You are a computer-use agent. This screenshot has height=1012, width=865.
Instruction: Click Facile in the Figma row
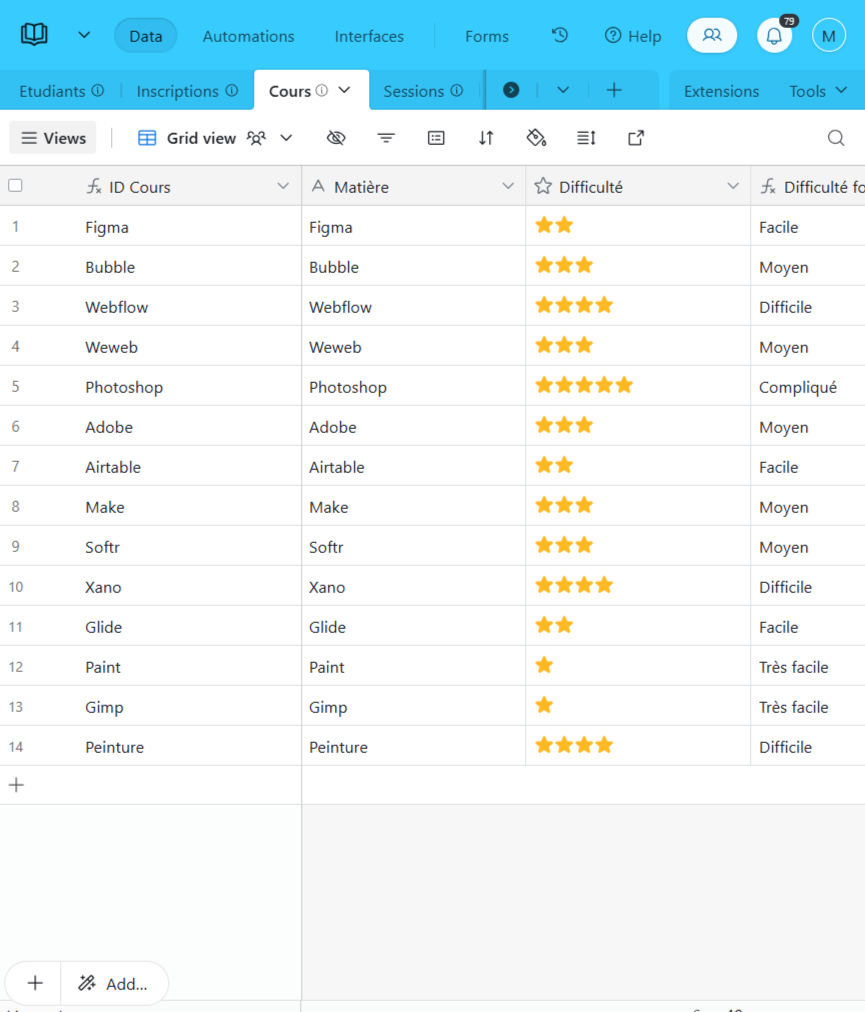pos(778,227)
